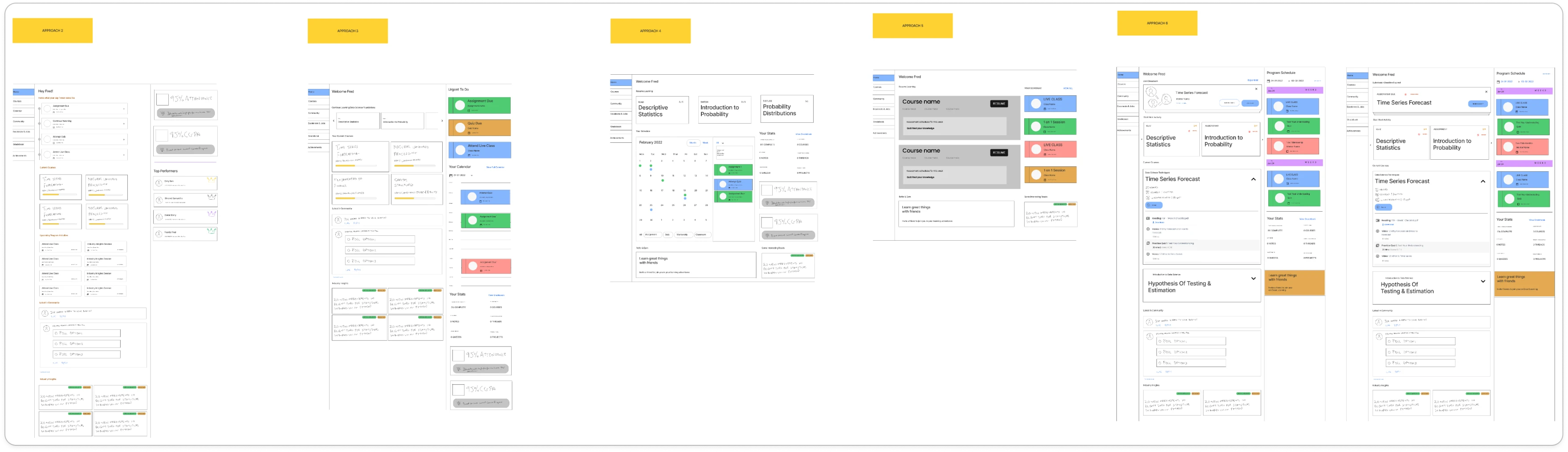Switch the February 2022 calendar to Week view
Viewport: 1568px width, 452px height.
705,143
